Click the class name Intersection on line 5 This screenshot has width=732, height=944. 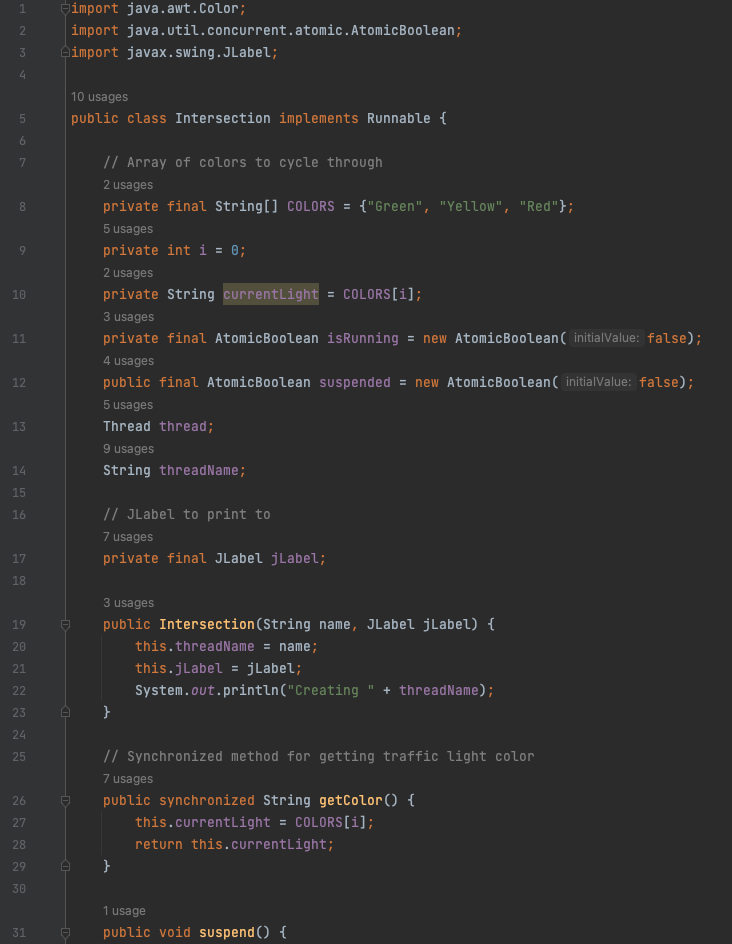[223, 119]
